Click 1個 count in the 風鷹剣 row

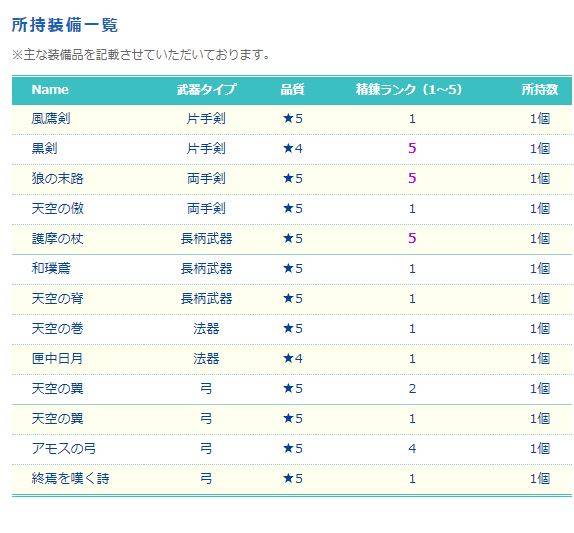540,119
